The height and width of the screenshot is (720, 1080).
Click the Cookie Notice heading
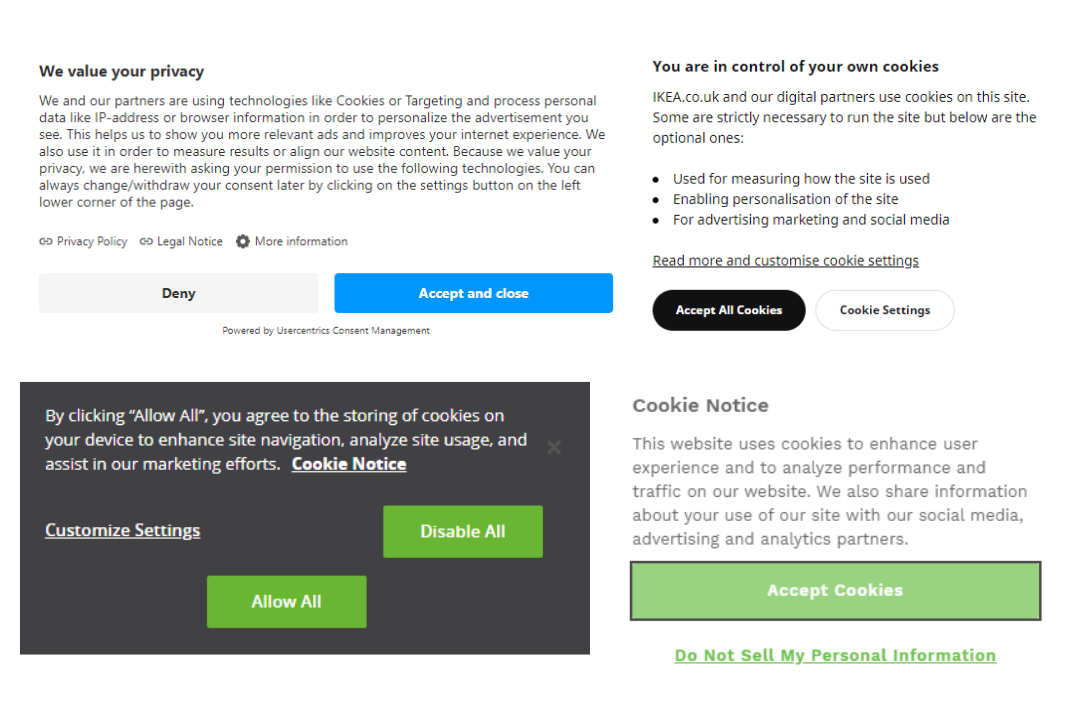700,405
